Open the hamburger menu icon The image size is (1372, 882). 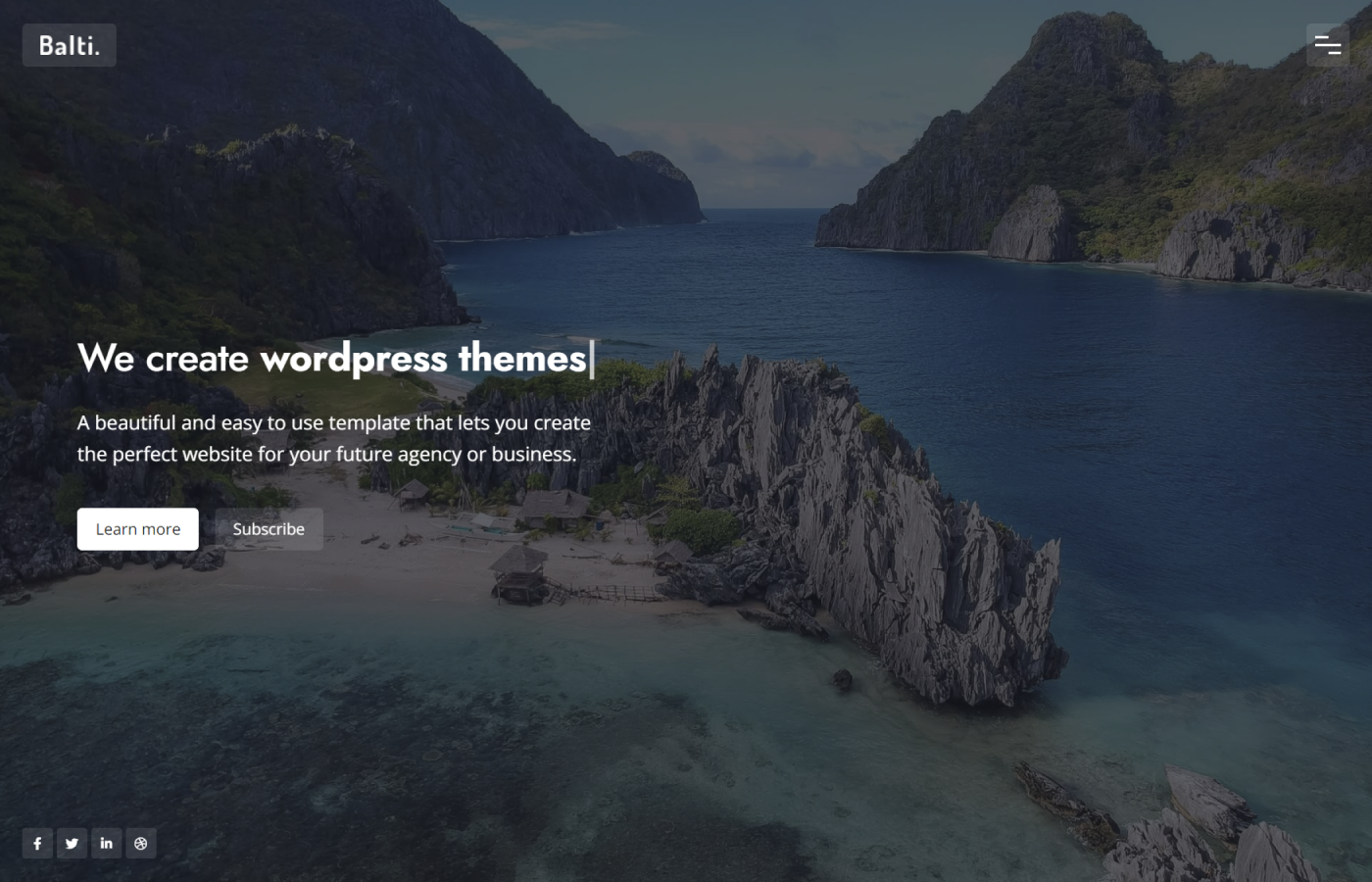pyautogui.click(x=1327, y=45)
